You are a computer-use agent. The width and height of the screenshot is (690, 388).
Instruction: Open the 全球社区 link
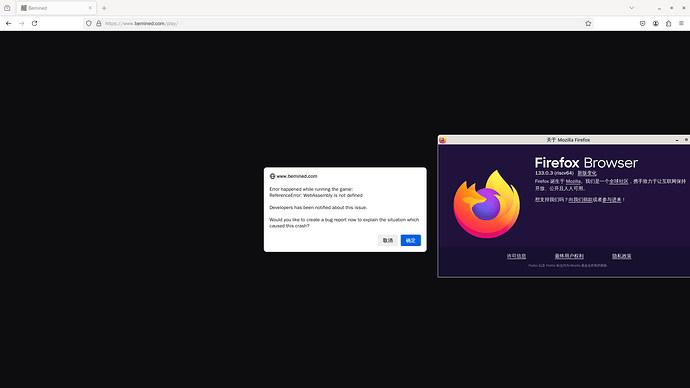click(x=619, y=181)
